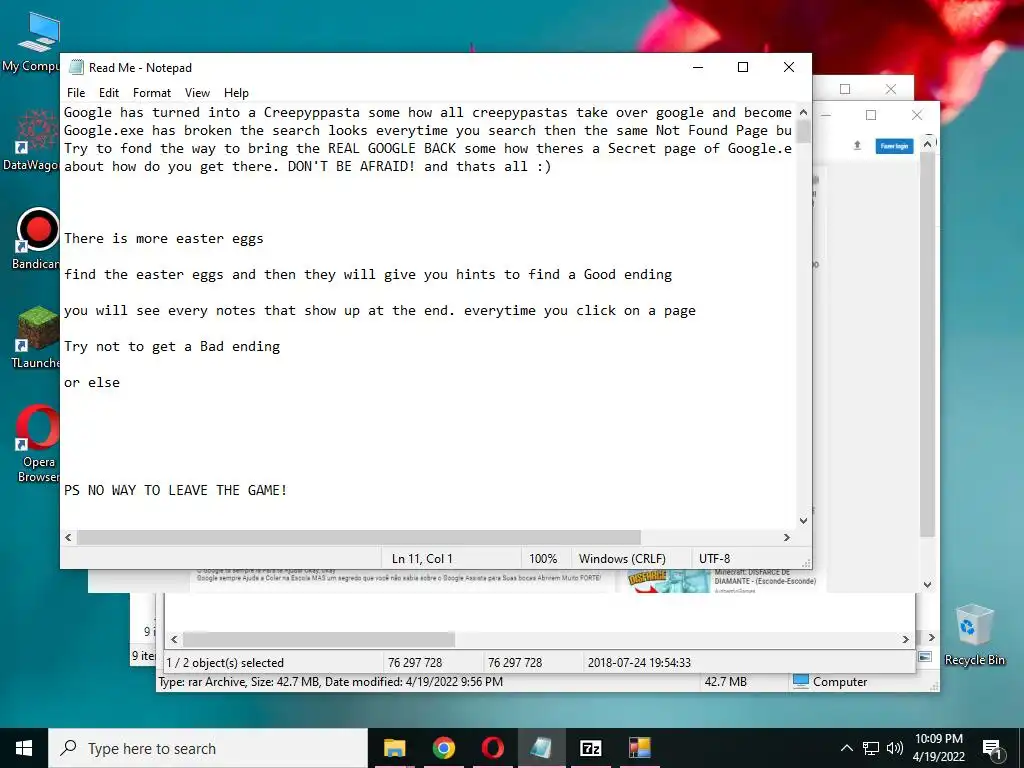Viewport: 1024px width, 768px height.
Task: Open the Notepad Help menu
Action: (x=236, y=93)
